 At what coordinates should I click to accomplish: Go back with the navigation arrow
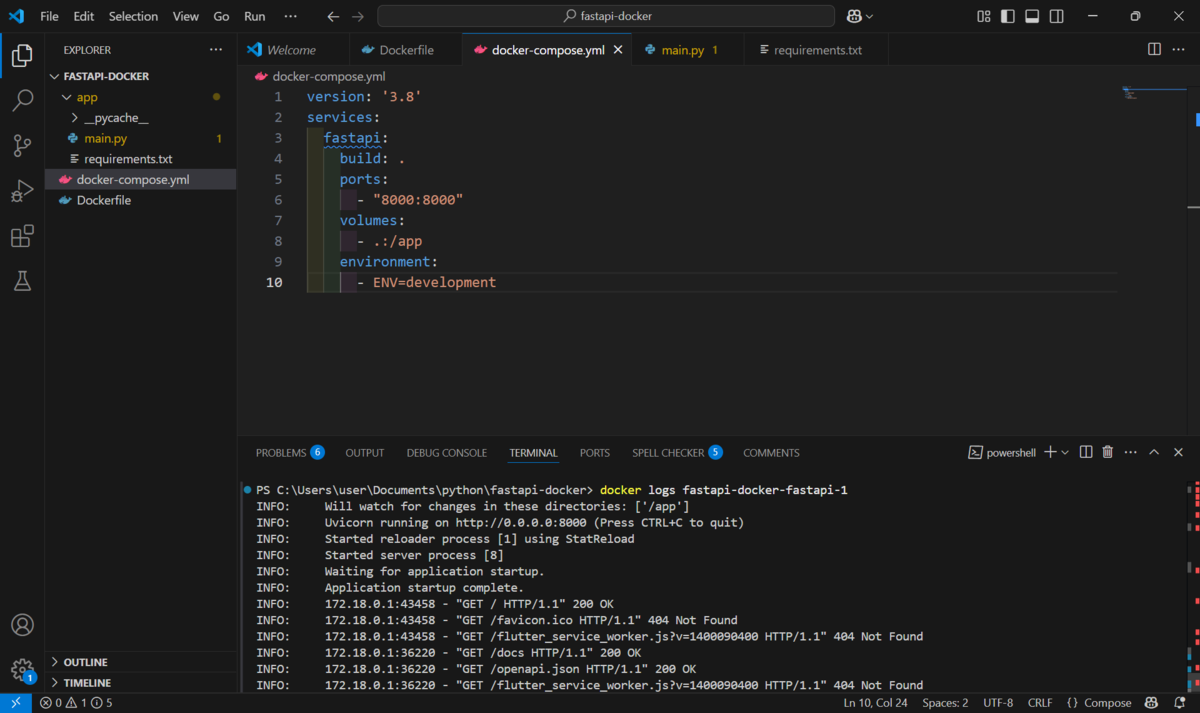(x=333, y=16)
